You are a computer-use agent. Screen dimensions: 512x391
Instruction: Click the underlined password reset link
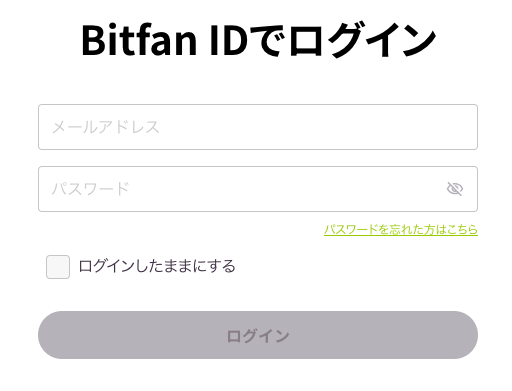[401, 230]
